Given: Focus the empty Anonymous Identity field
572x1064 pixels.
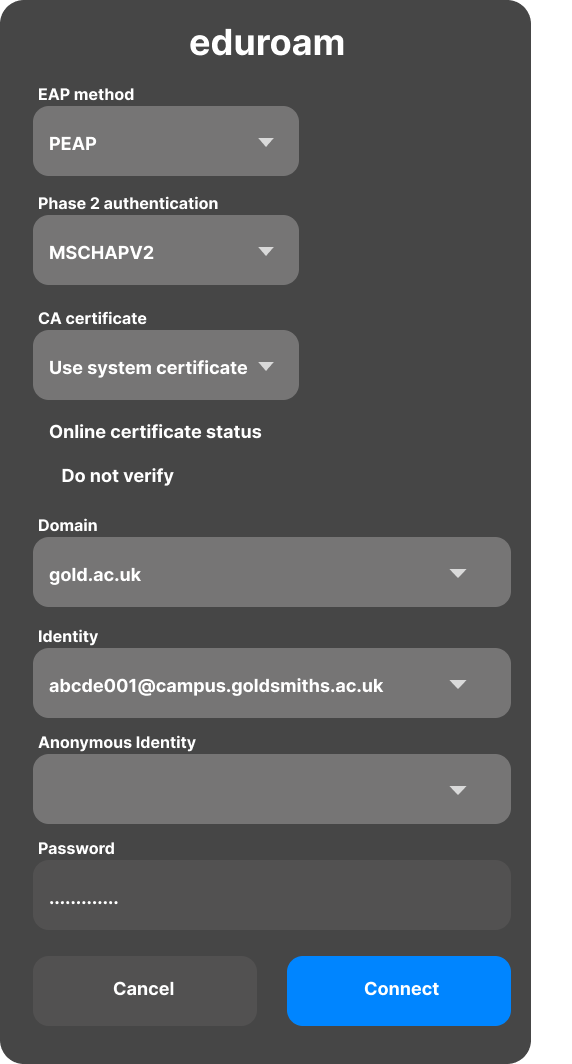Looking at the screenshot, I should 271,789.
